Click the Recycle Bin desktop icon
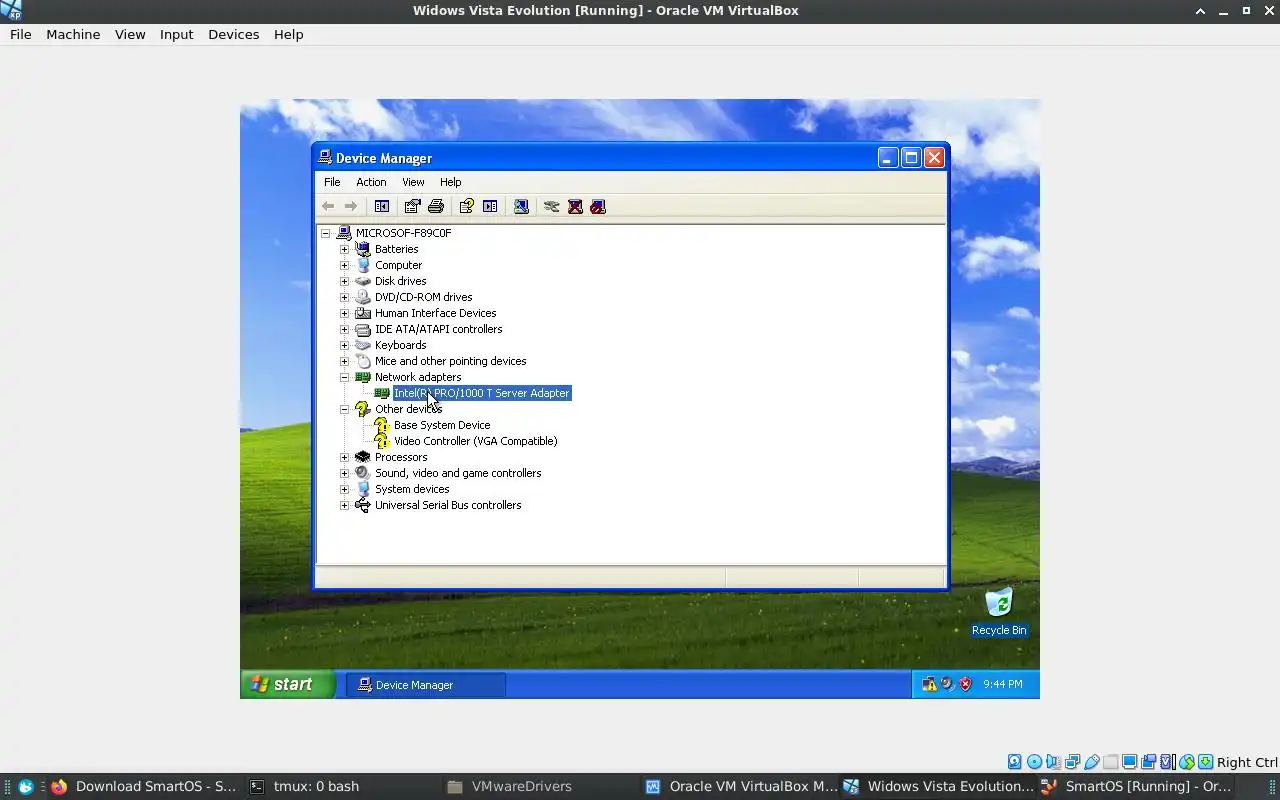 [x=999, y=611]
